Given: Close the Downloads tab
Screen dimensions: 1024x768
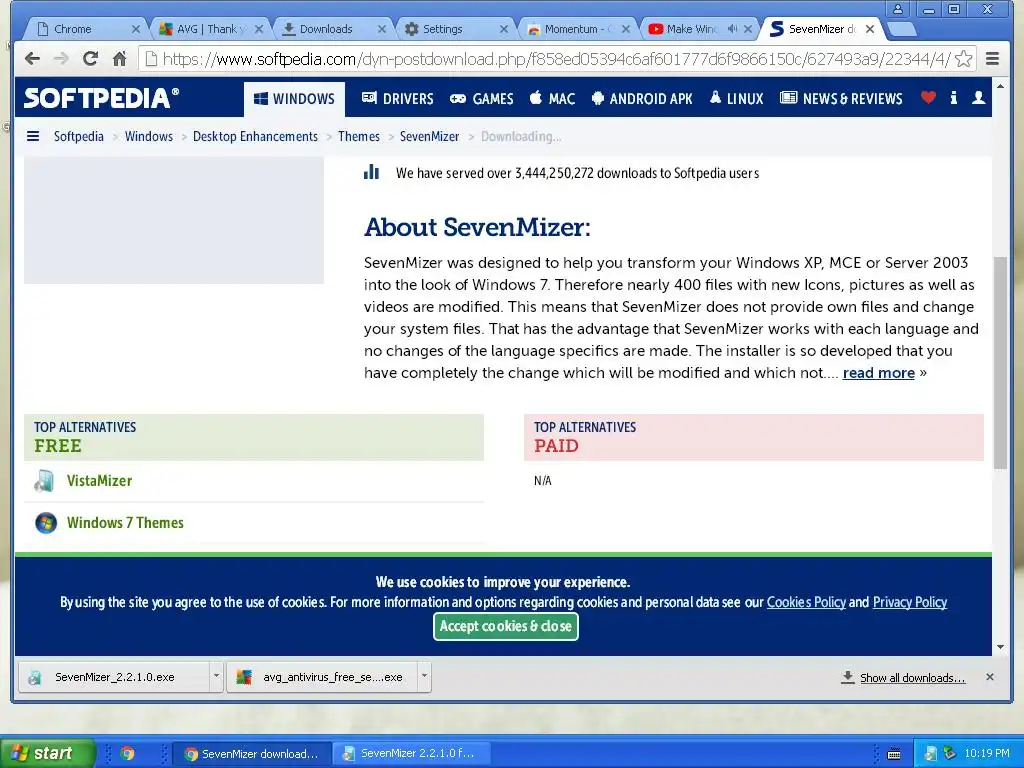Looking at the screenshot, I should [381, 29].
